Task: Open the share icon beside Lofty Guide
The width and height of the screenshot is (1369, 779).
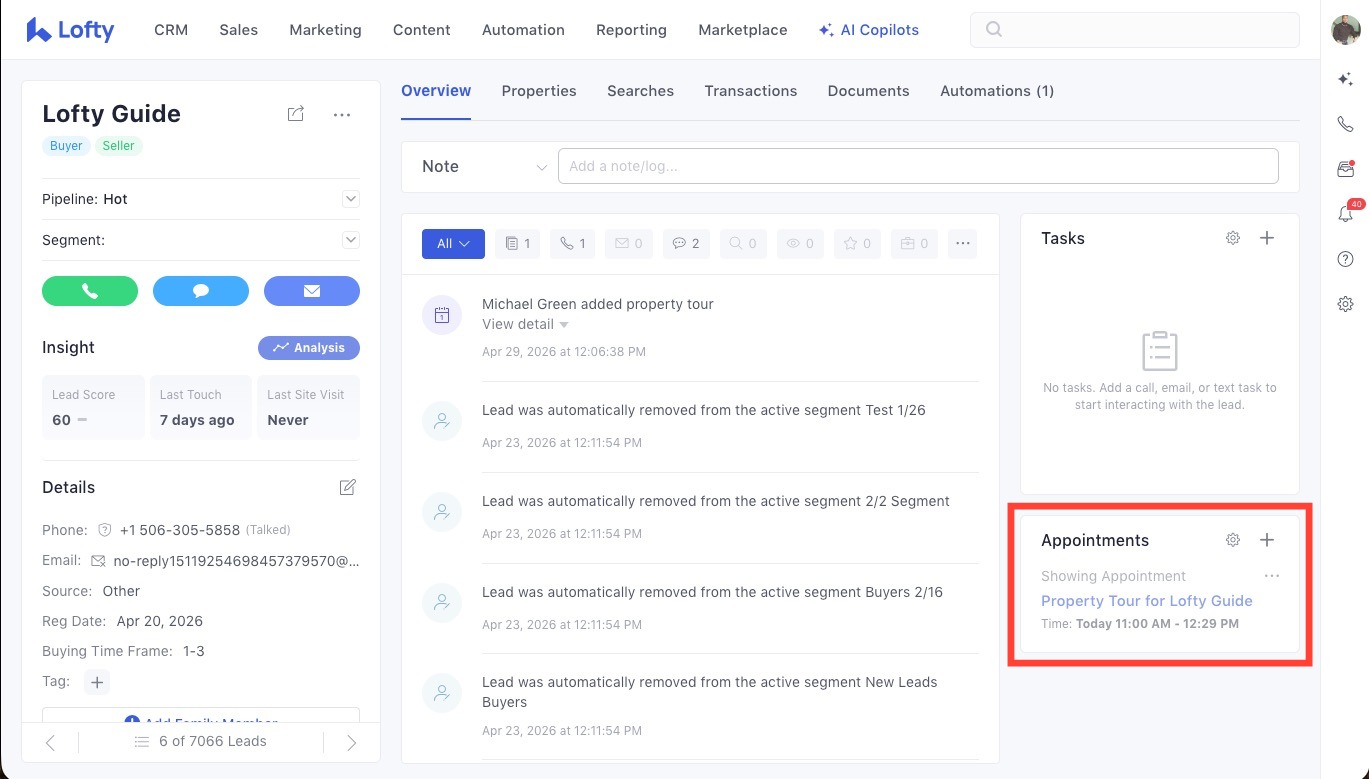Action: [296, 115]
